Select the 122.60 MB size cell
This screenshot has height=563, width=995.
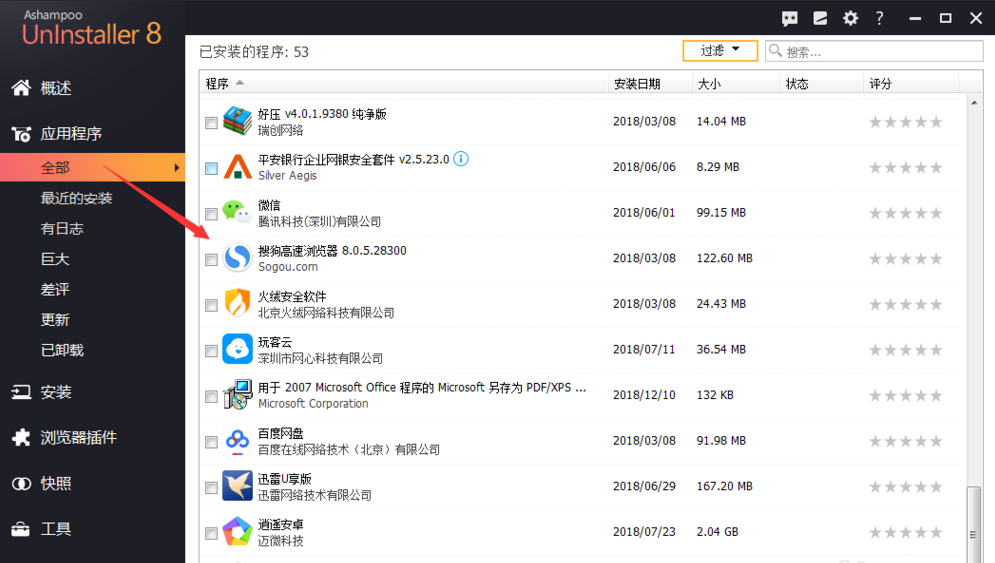724,258
